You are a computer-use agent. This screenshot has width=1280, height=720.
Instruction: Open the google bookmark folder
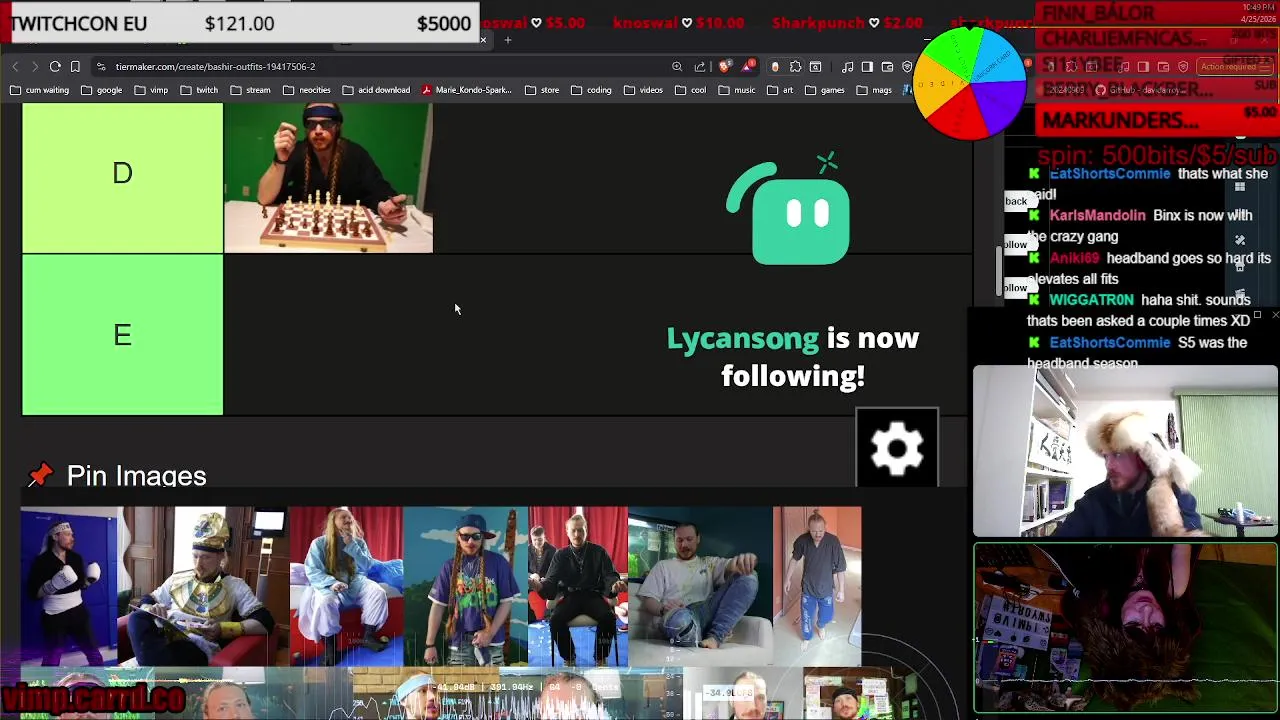[102, 90]
